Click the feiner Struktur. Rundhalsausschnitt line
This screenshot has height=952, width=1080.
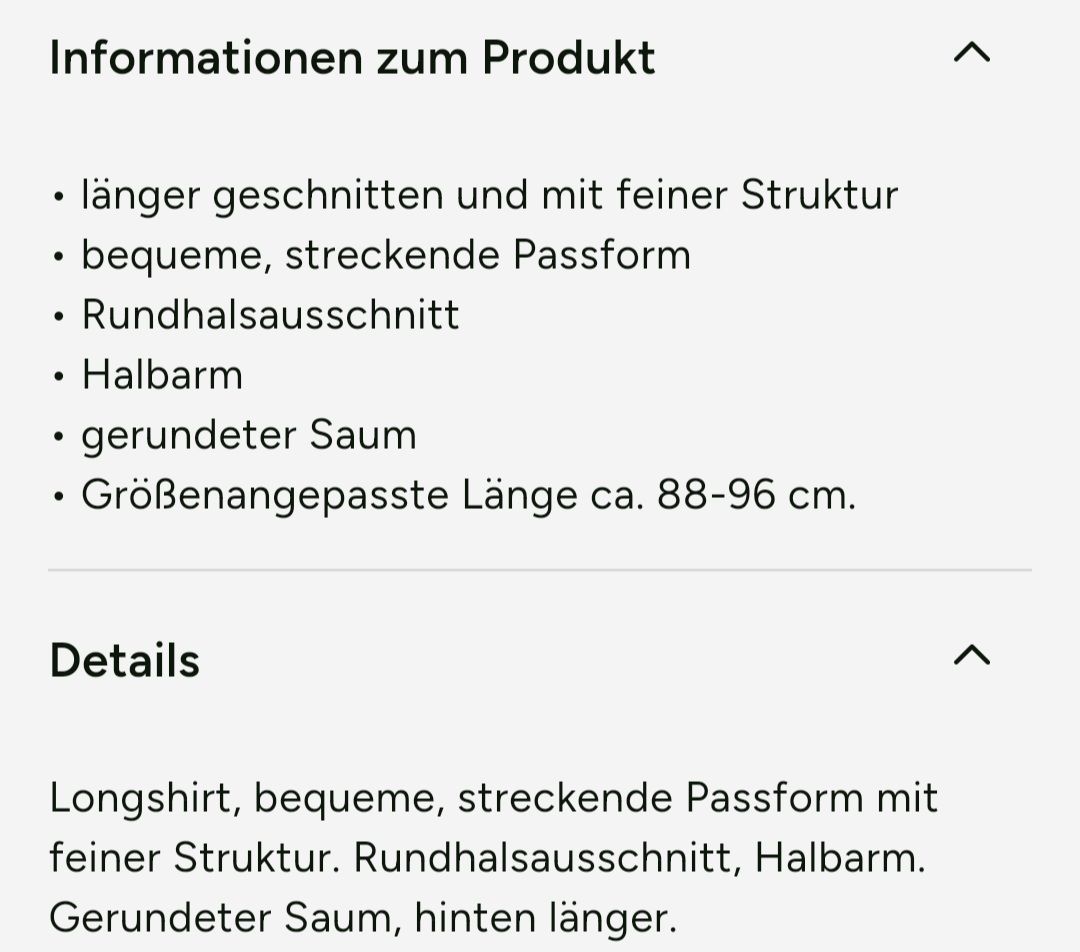(488, 858)
